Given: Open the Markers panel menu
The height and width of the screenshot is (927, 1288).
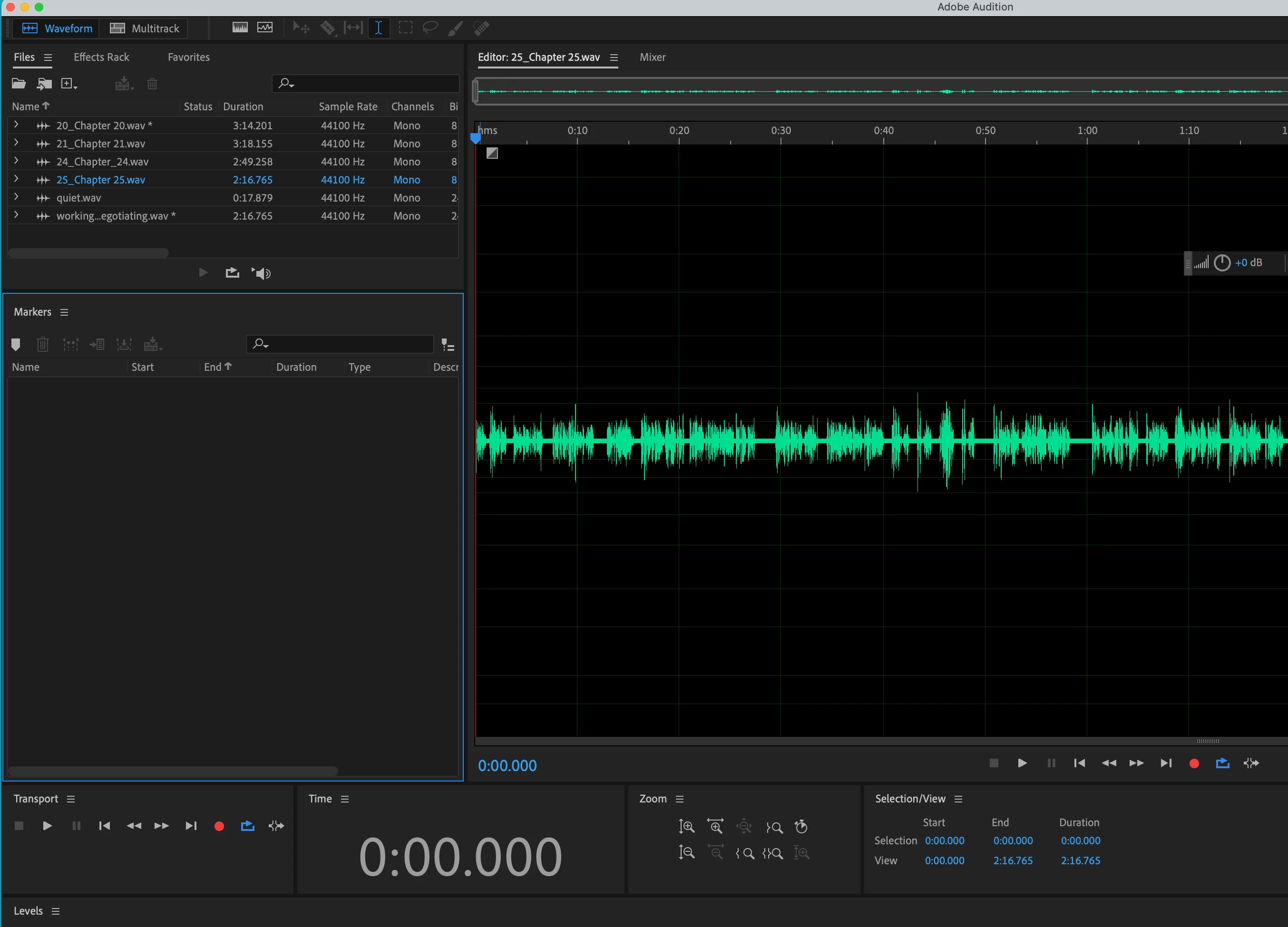Looking at the screenshot, I should click(x=64, y=312).
